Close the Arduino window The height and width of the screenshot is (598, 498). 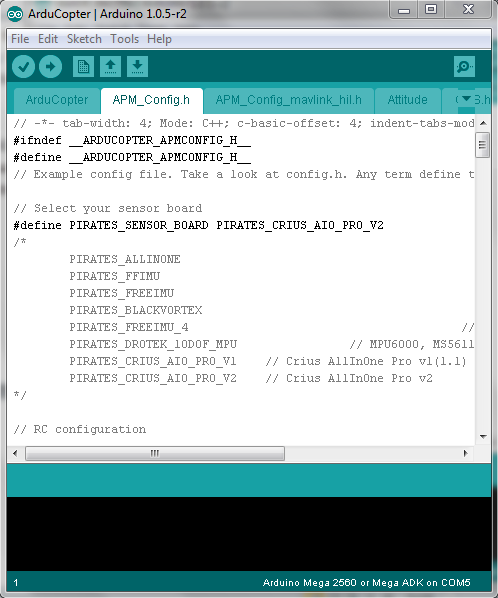[468, 10]
